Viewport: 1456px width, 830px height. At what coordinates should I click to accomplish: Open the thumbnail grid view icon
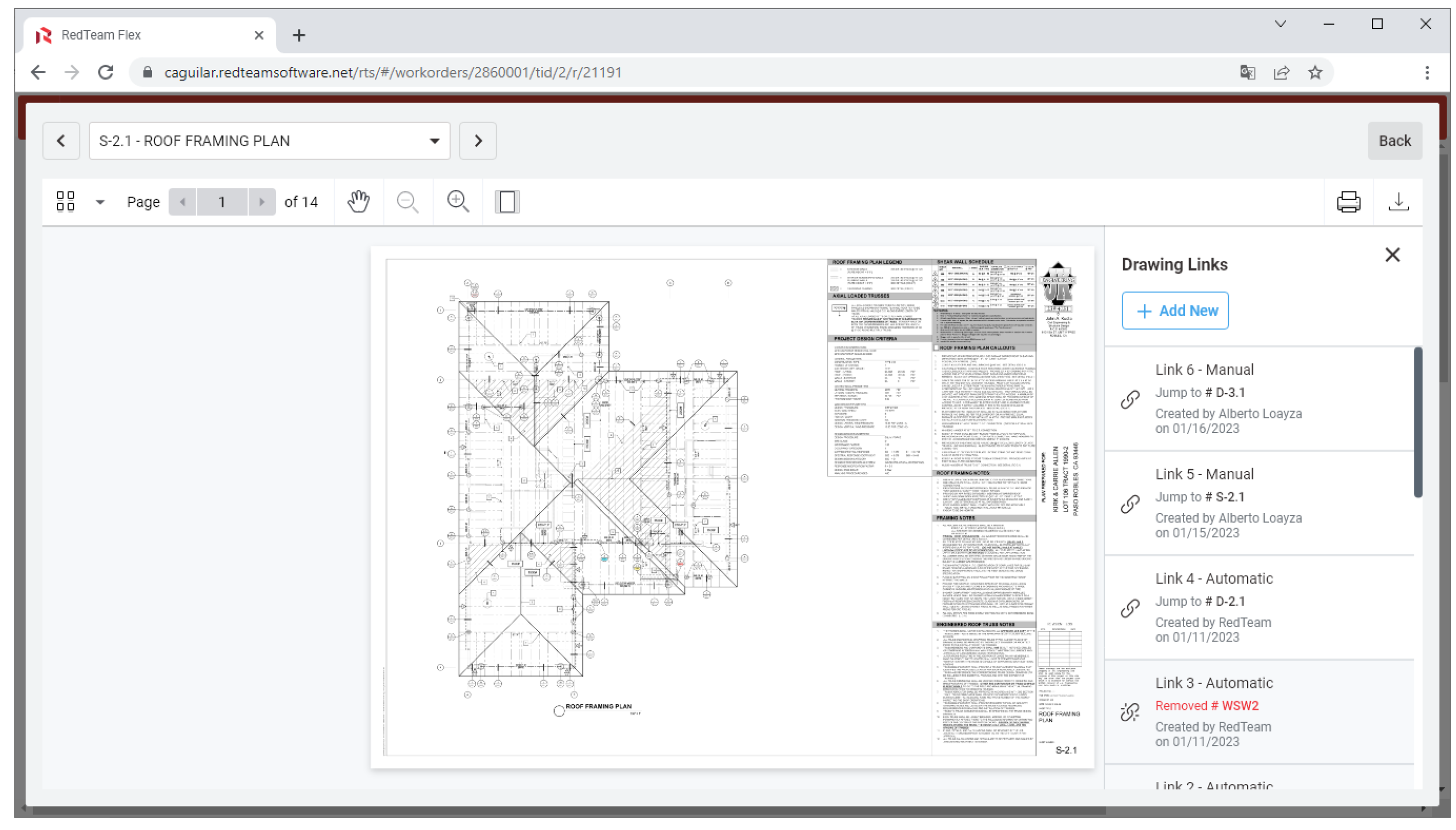tap(66, 202)
